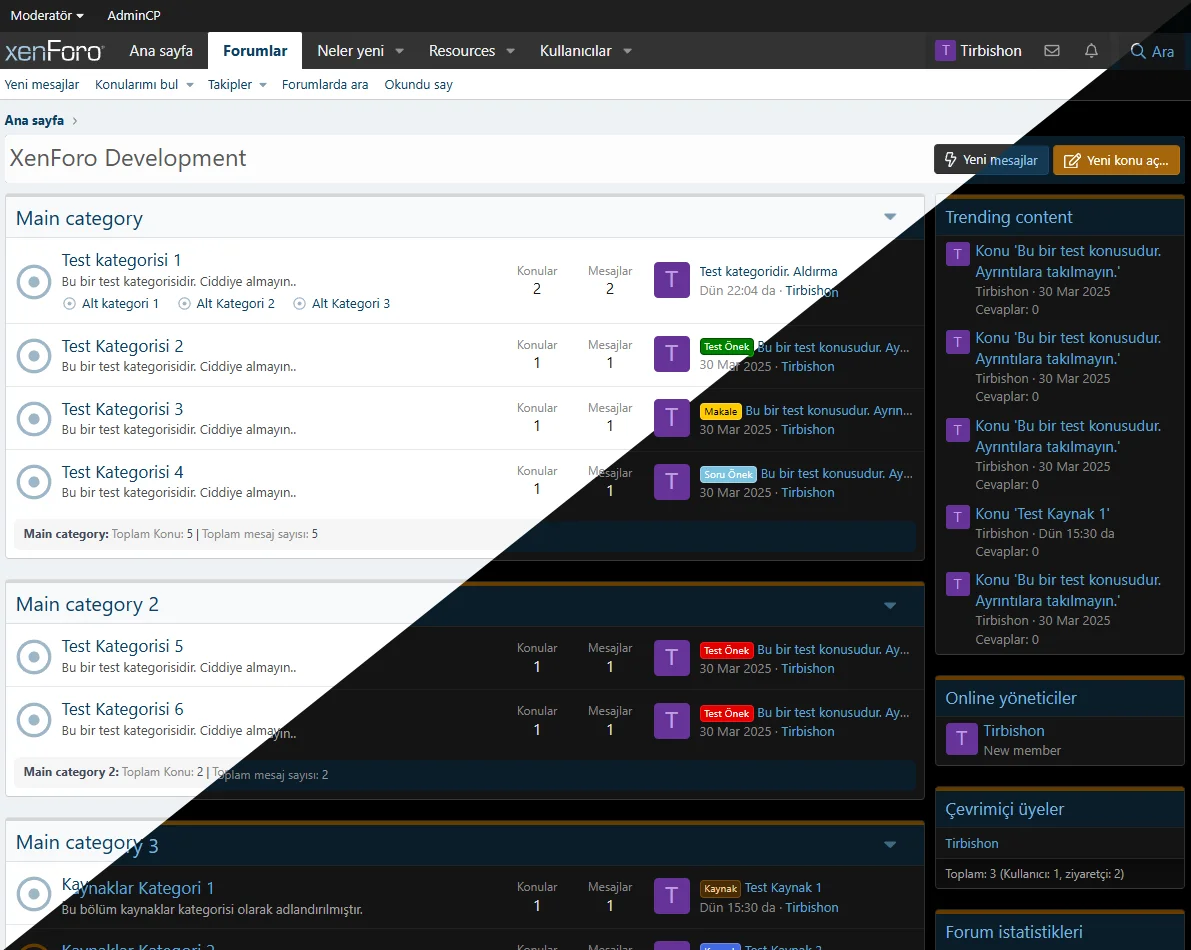Viewport: 1191px width, 950px height.
Task: Expand the Neler yeni dropdown arrow
Action: point(399,51)
